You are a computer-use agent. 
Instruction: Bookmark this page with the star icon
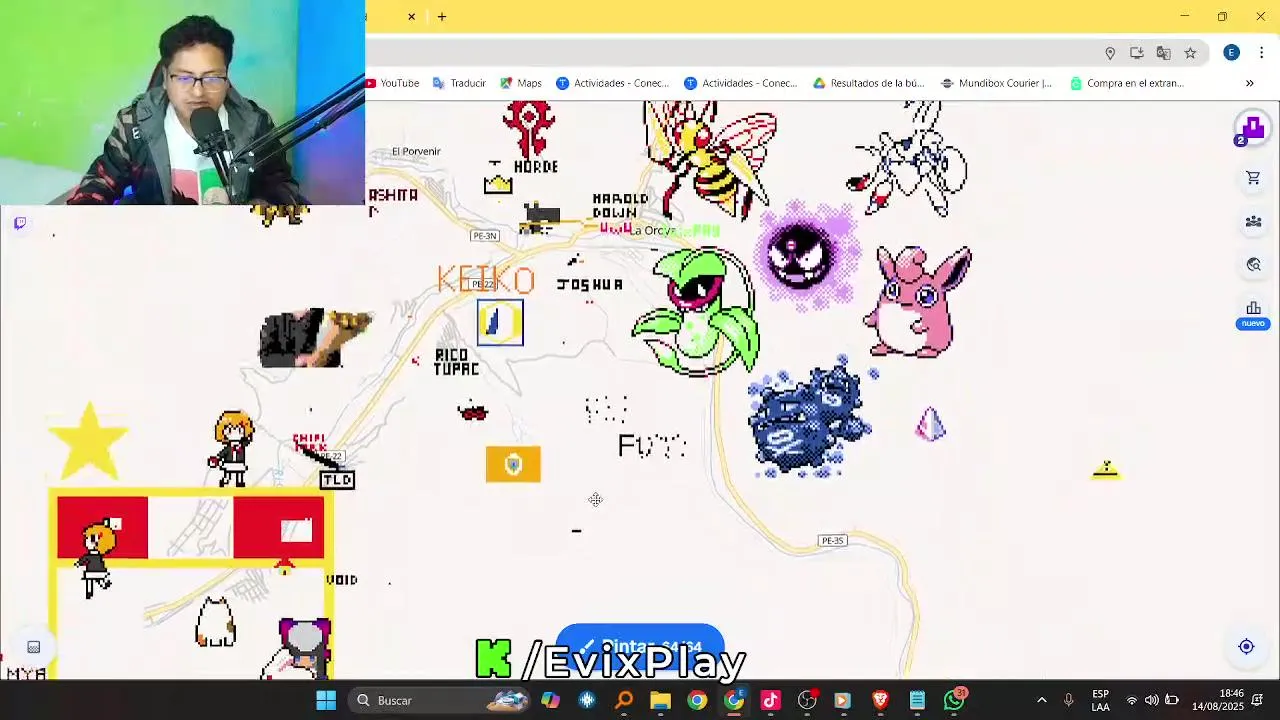tap(1190, 53)
